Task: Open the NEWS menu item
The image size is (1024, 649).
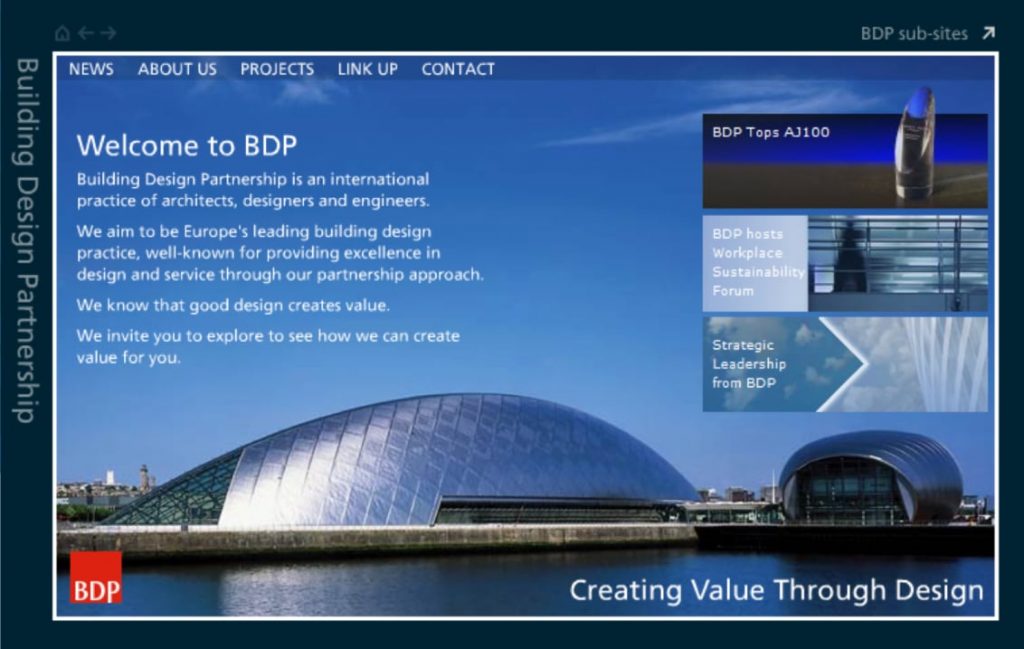Action: pos(91,69)
